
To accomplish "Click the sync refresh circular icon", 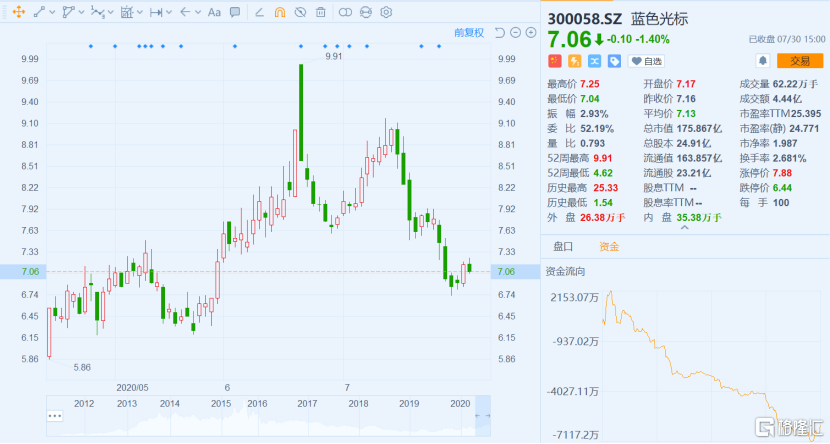I will click(366, 12).
